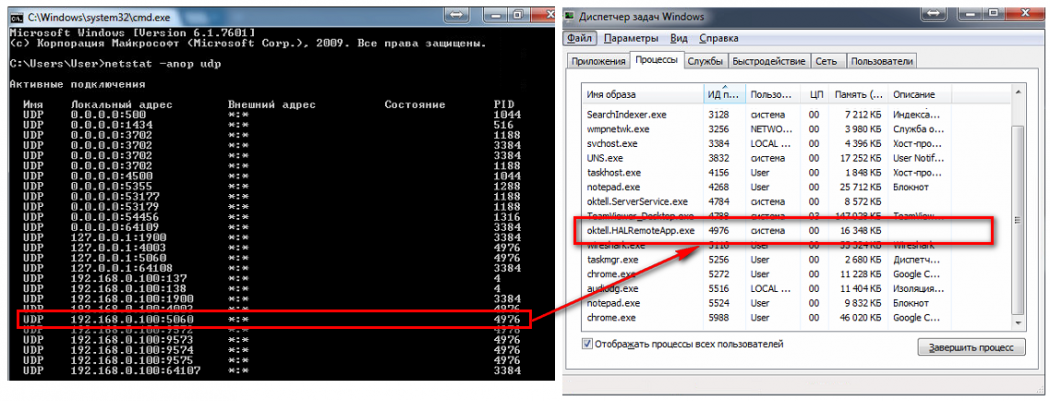Click the process list vertical scrollbar thumb
This screenshot has height=401, width=1050.
[x=1018, y=218]
